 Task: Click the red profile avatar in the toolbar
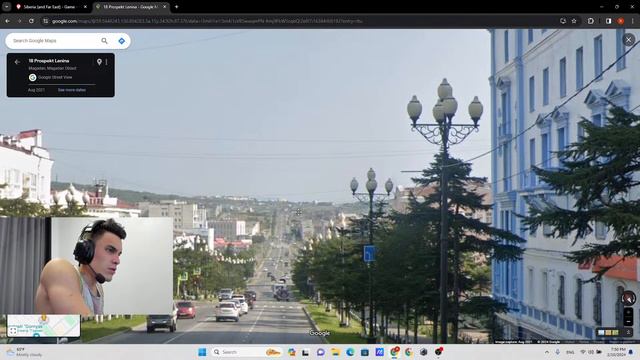pos(620,21)
